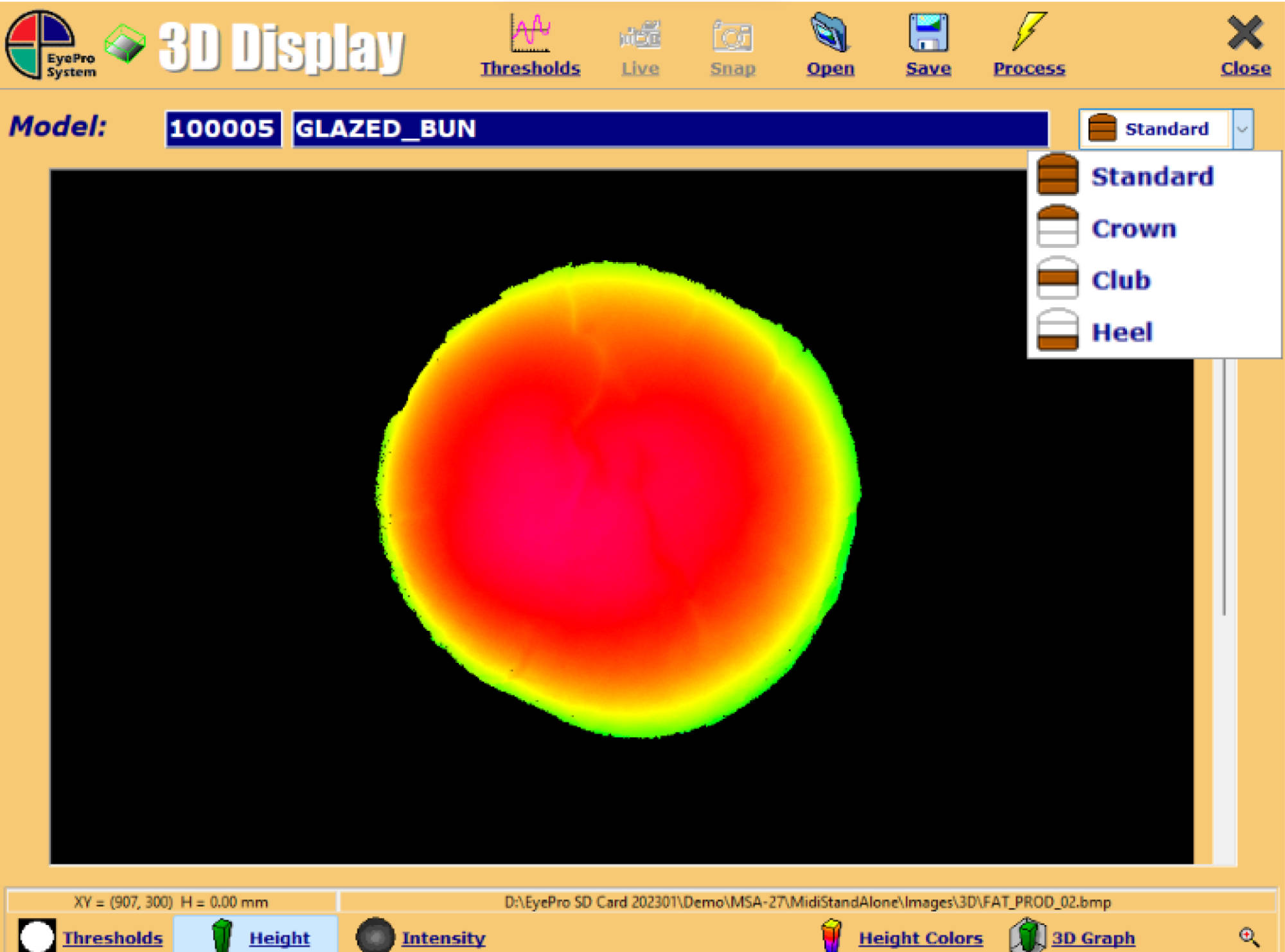Edit the model number 100005 field
The height and width of the screenshot is (952, 1285).
tap(223, 128)
